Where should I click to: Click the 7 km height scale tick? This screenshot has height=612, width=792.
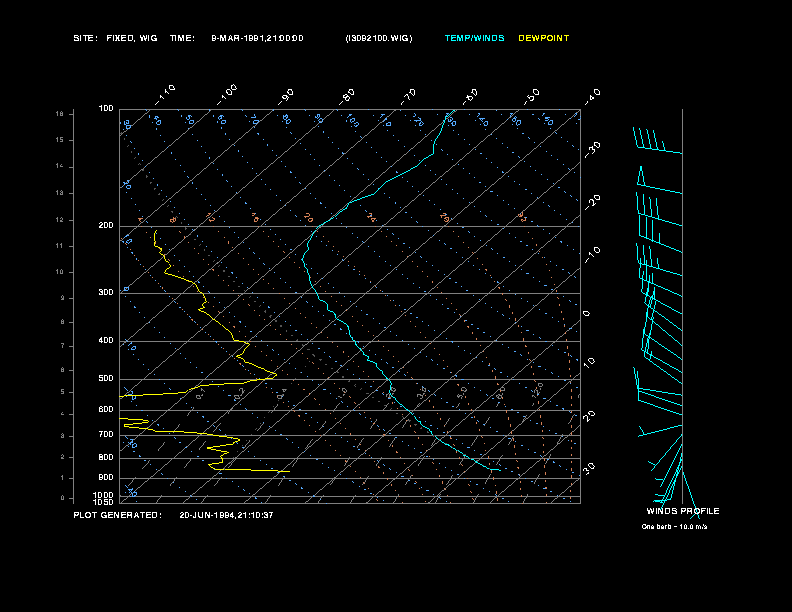click(62, 346)
